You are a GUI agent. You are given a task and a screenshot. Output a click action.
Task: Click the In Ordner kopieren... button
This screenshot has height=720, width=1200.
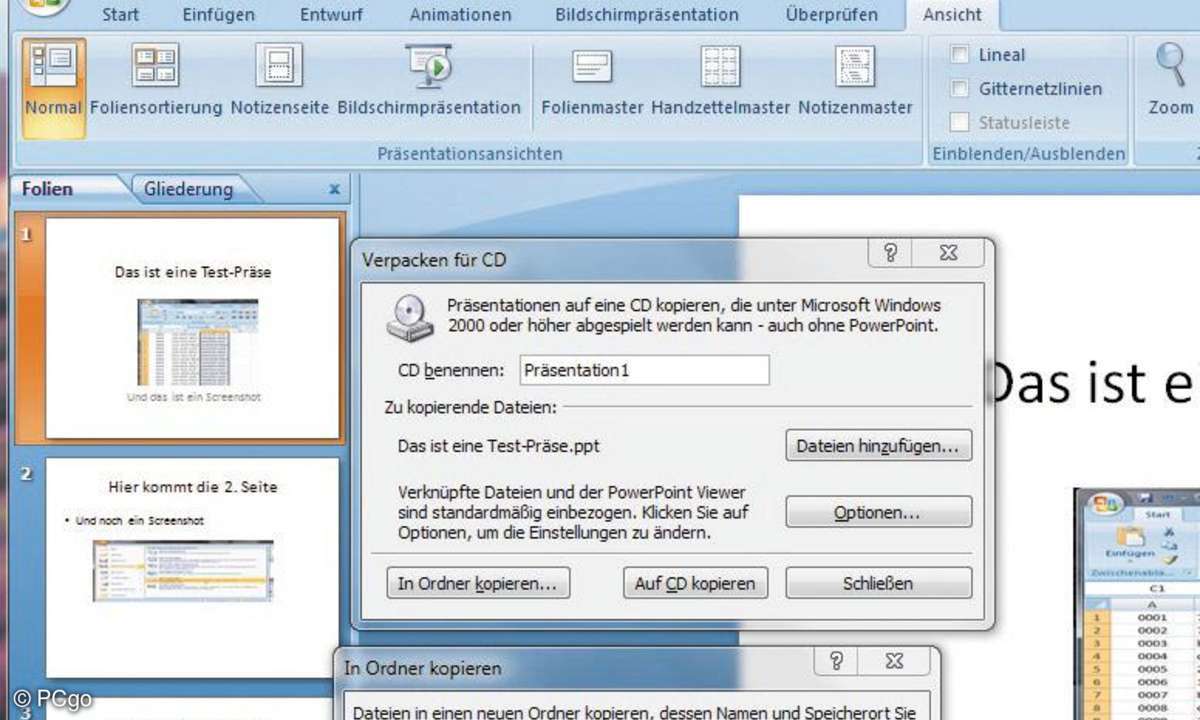[x=478, y=583]
